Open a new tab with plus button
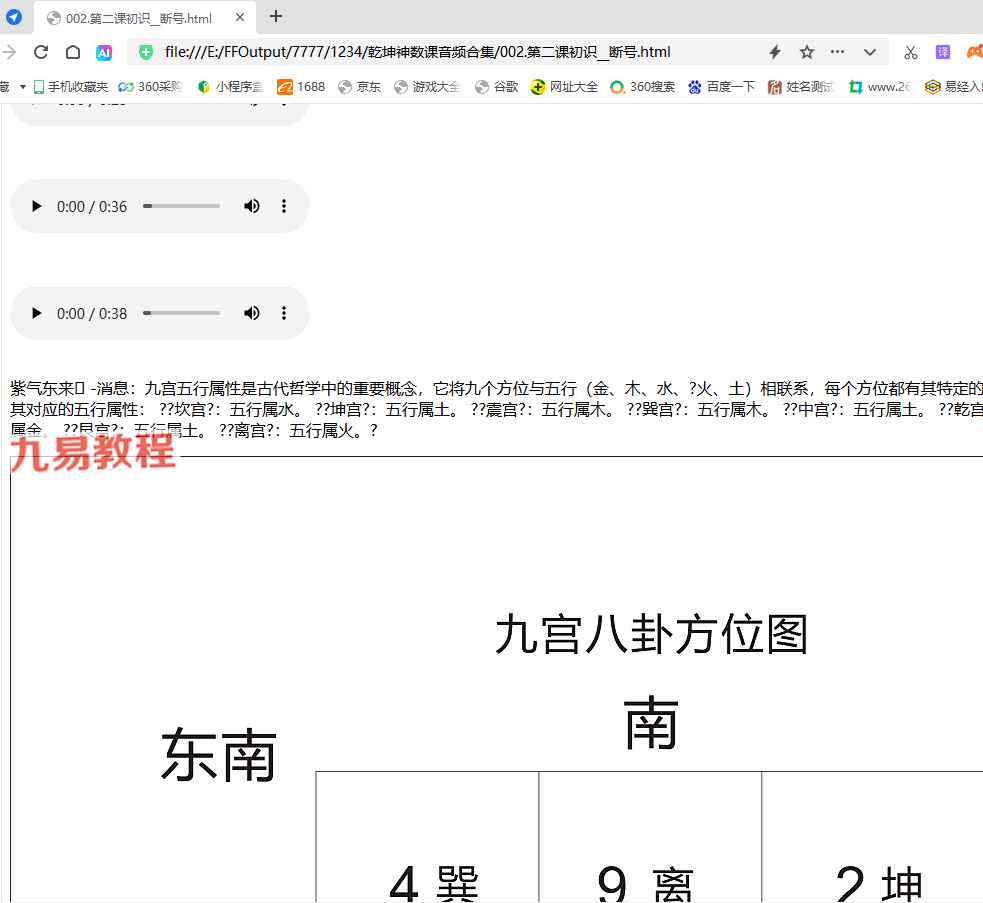The width and height of the screenshot is (983, 903). [x=276, y=17]
